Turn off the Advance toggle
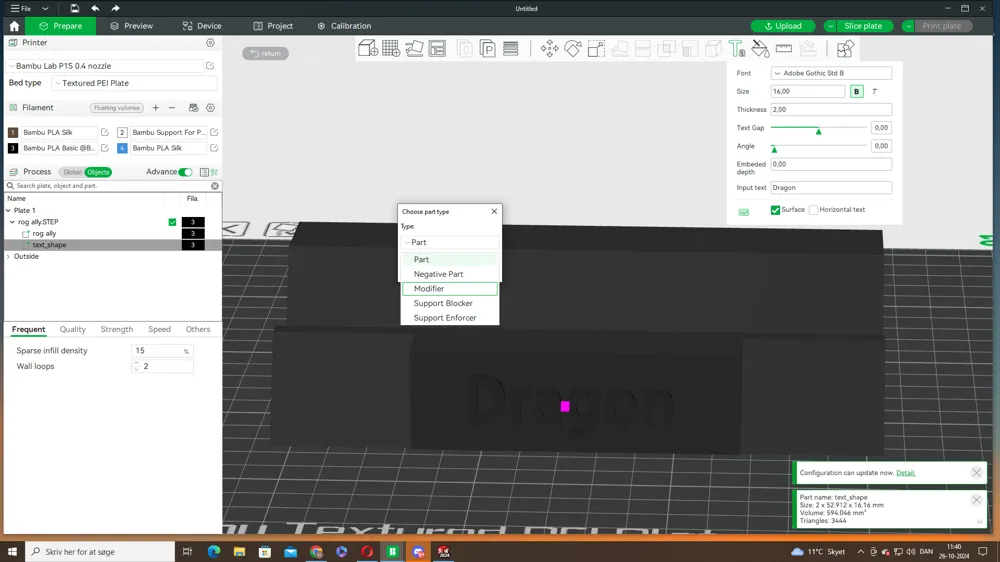 coord(185,172)
